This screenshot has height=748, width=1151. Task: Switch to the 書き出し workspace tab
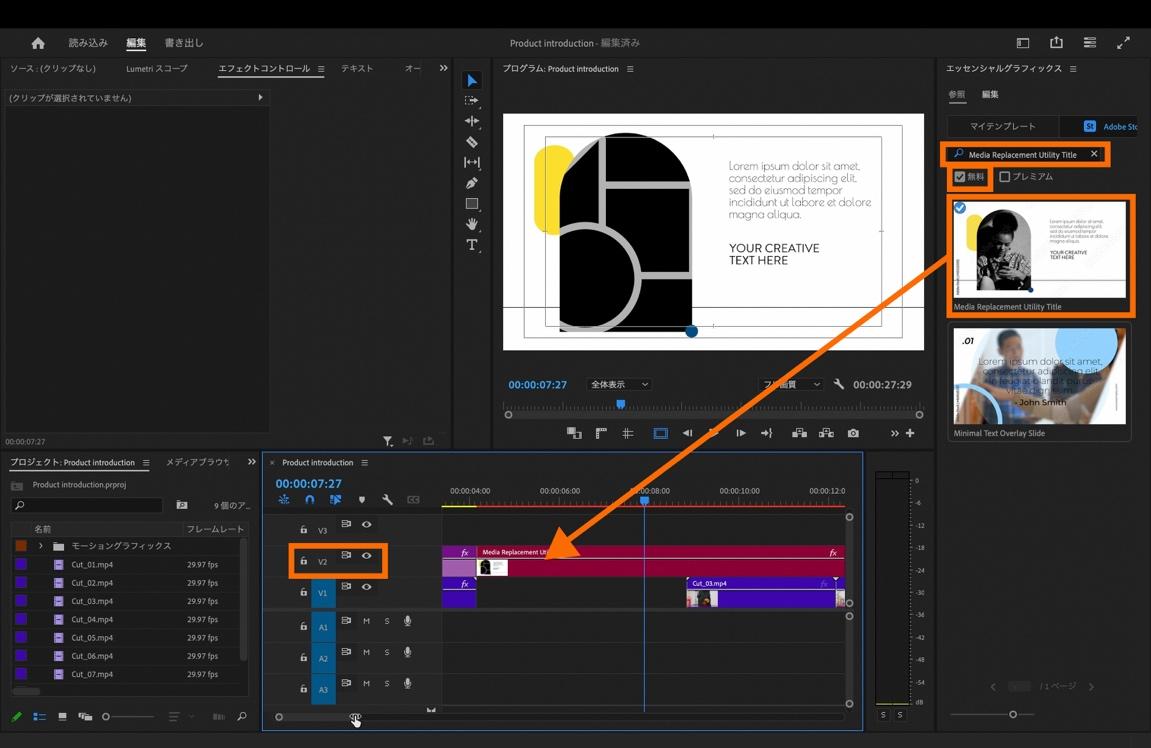183,43
